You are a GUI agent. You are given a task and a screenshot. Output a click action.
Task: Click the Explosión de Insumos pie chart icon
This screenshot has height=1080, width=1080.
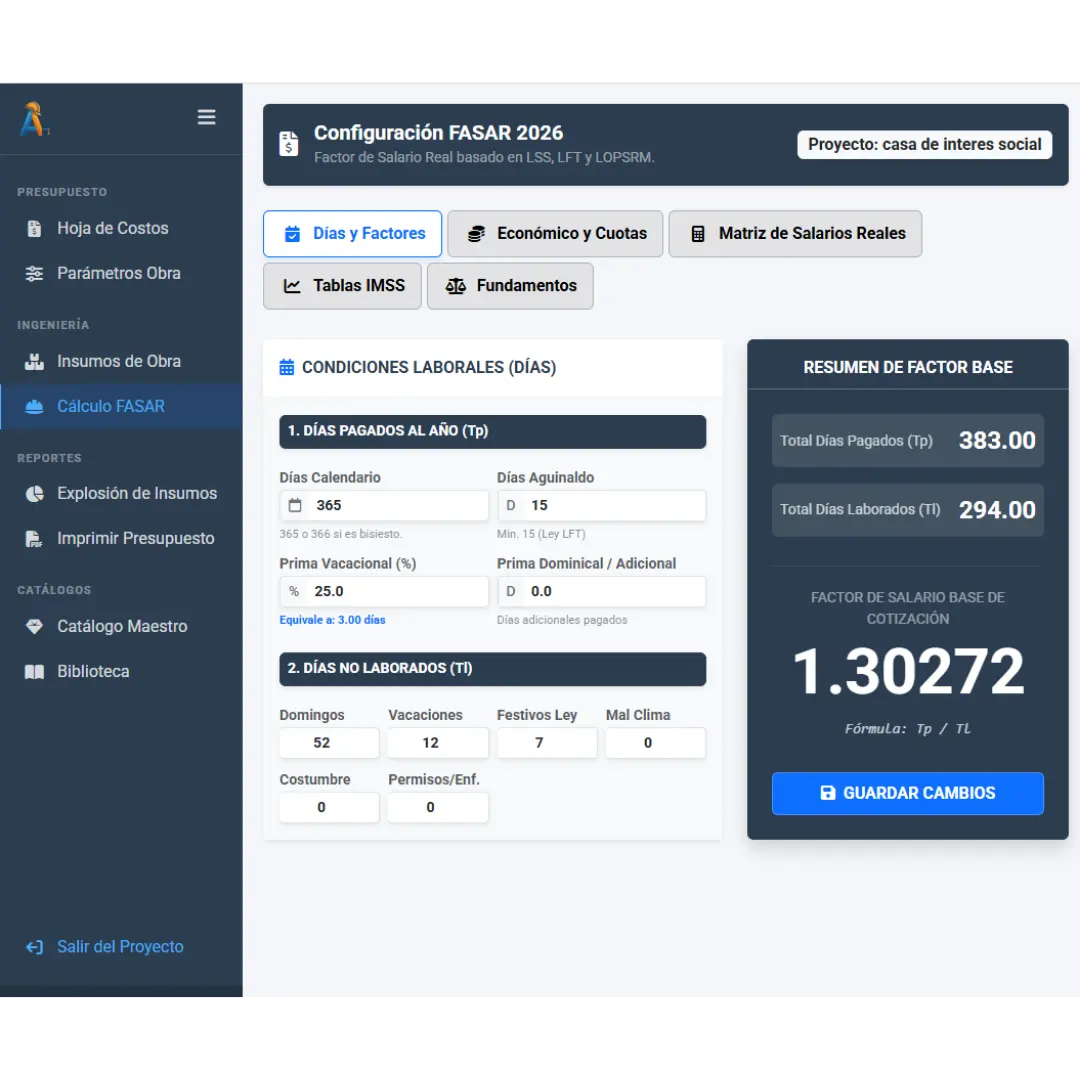pyautogui.click(x=34, y=494)
